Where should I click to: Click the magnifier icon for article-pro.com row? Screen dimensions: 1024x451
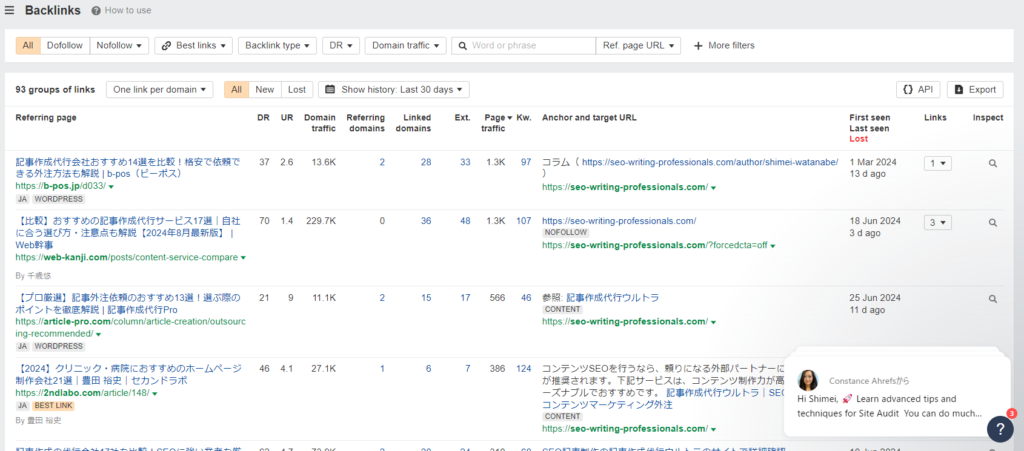coord(992,298)
